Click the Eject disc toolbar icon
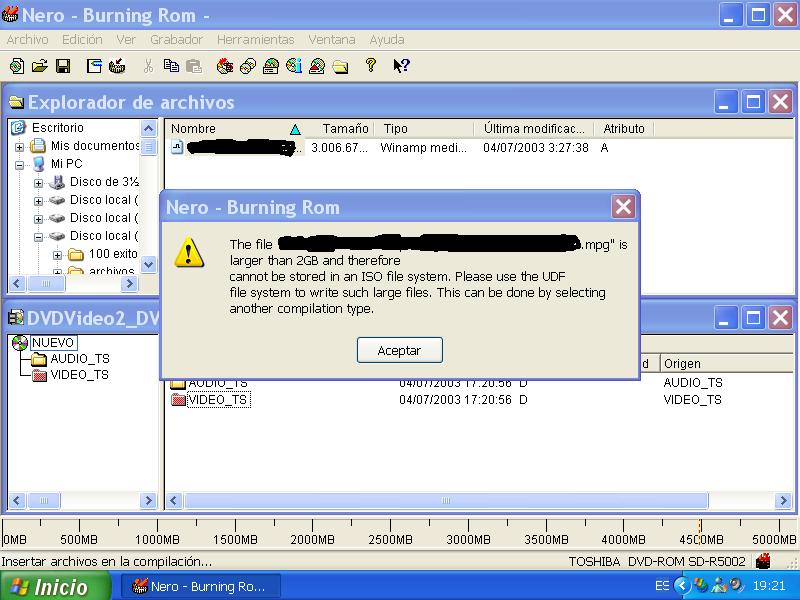 317,66
